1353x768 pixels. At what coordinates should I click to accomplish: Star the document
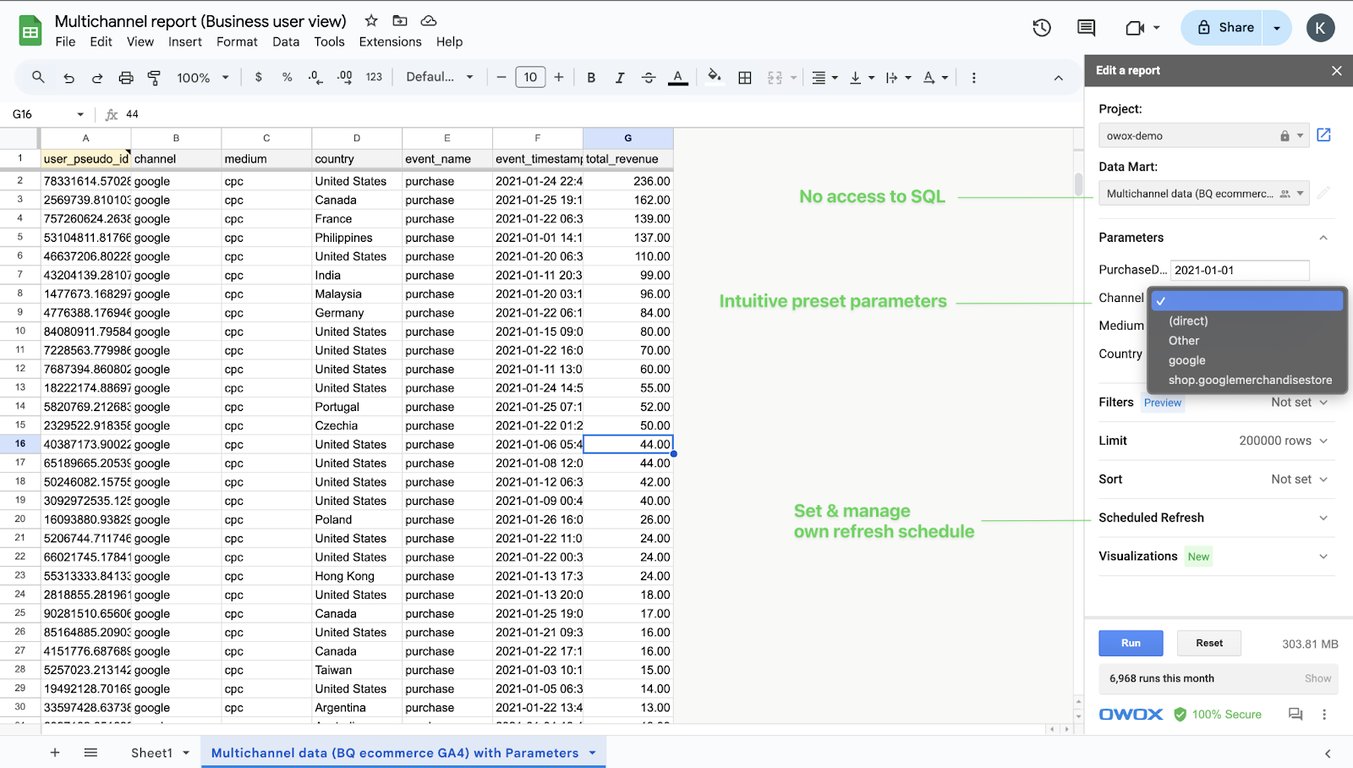(371, 21)
